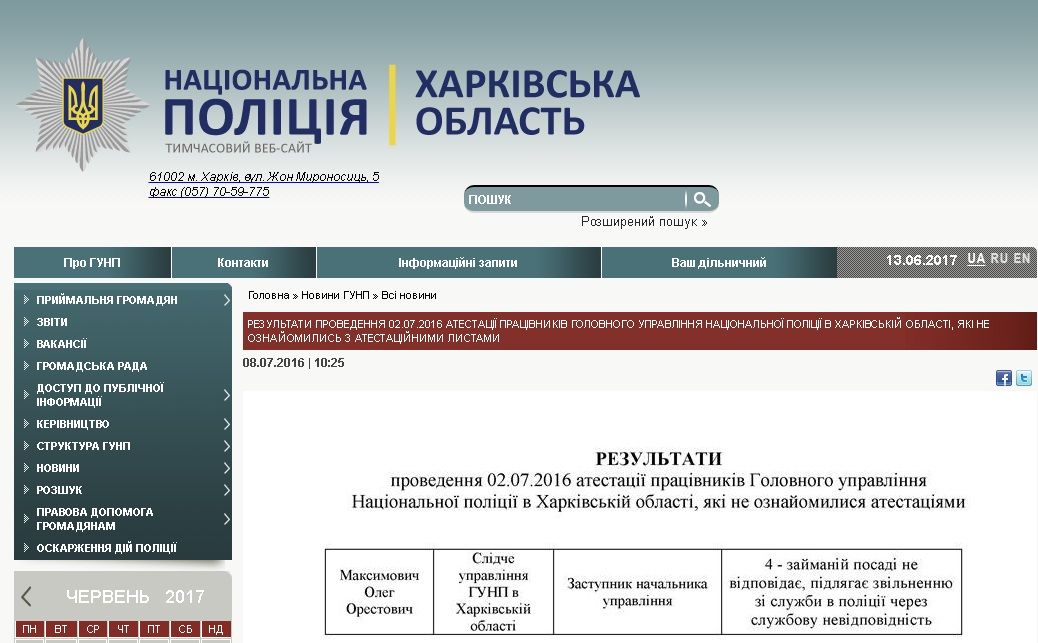1038x643 pixels.
Task: Switch the site language to EN
Action: pos(1021,259)
